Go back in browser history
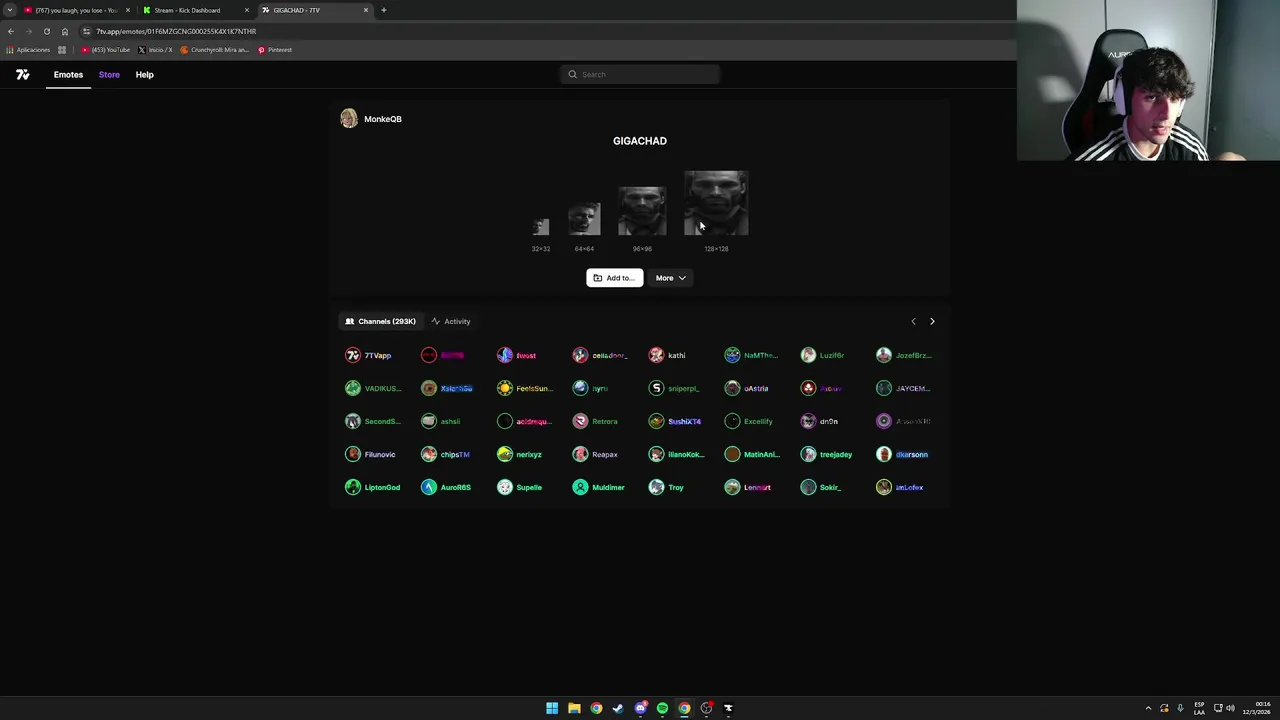 coord(11,31)
